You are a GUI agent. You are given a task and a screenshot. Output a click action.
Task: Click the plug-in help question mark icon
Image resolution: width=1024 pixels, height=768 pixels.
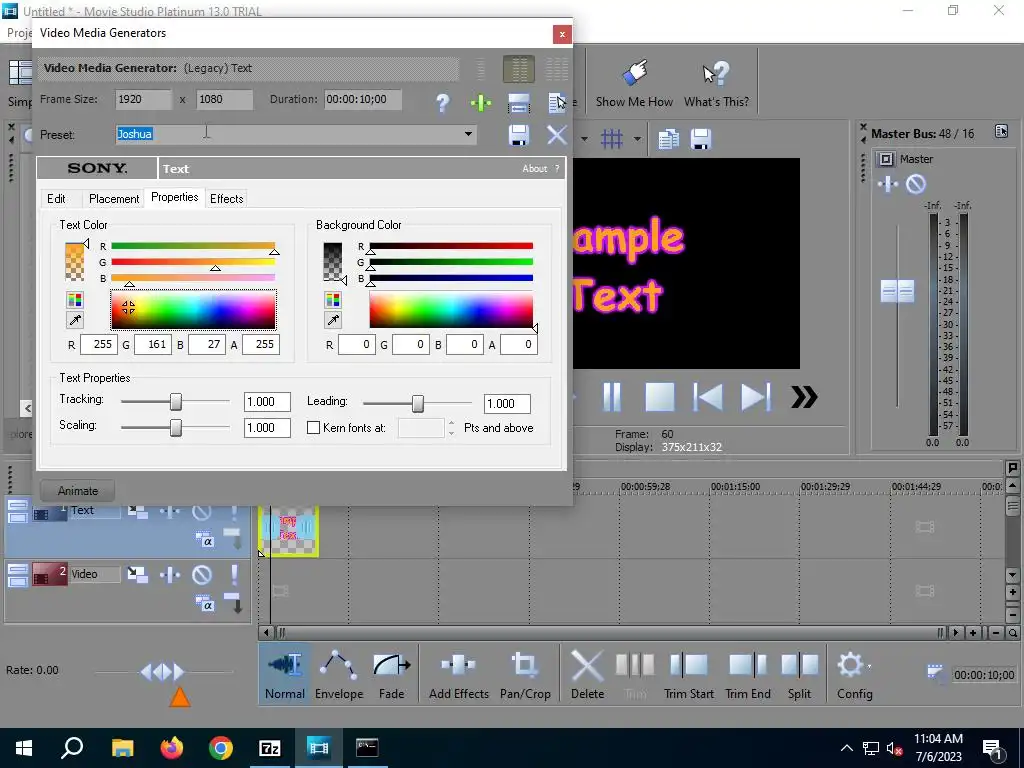click(442, 103)
